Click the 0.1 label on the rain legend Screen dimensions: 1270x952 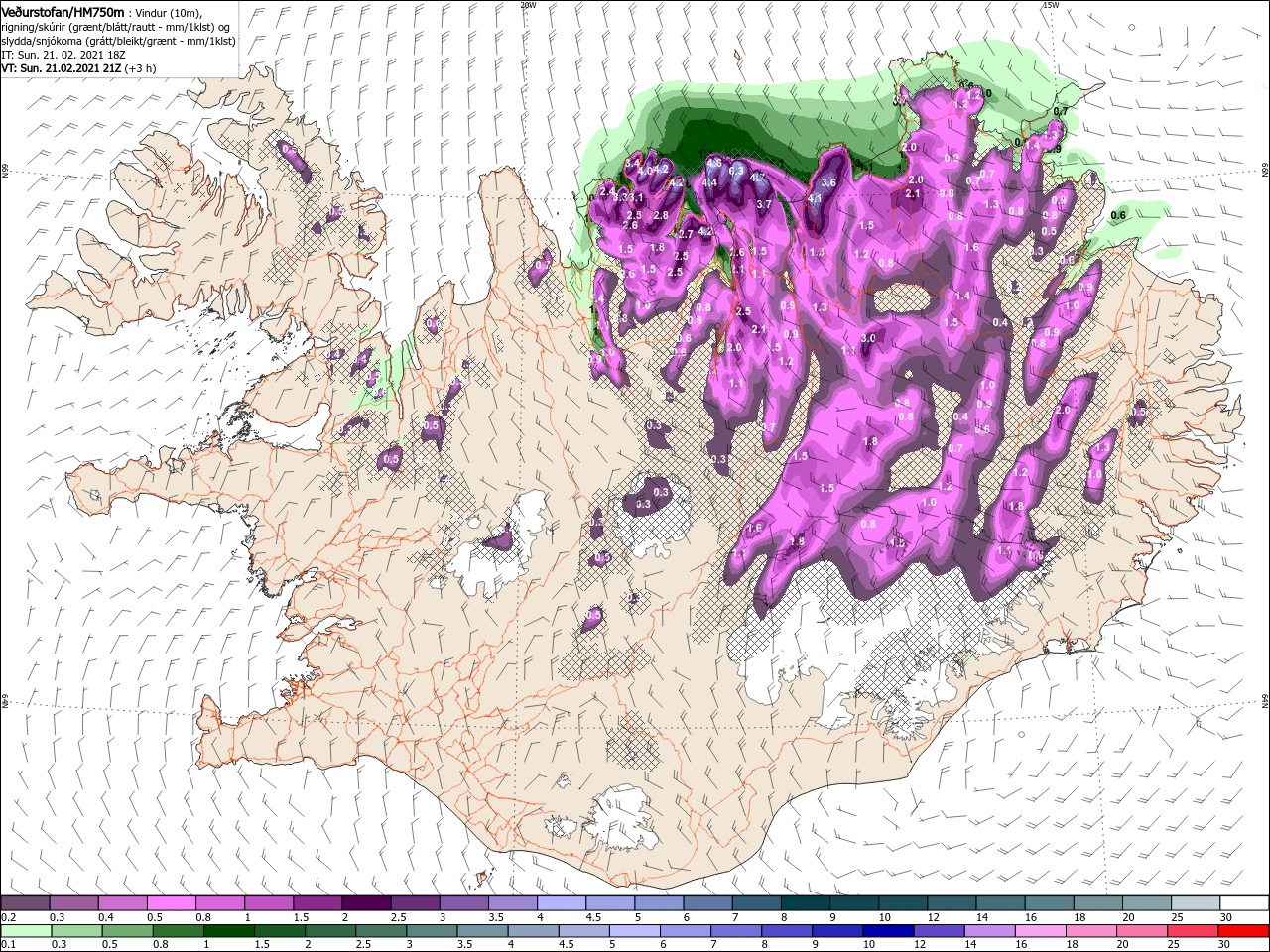[8, 945]
